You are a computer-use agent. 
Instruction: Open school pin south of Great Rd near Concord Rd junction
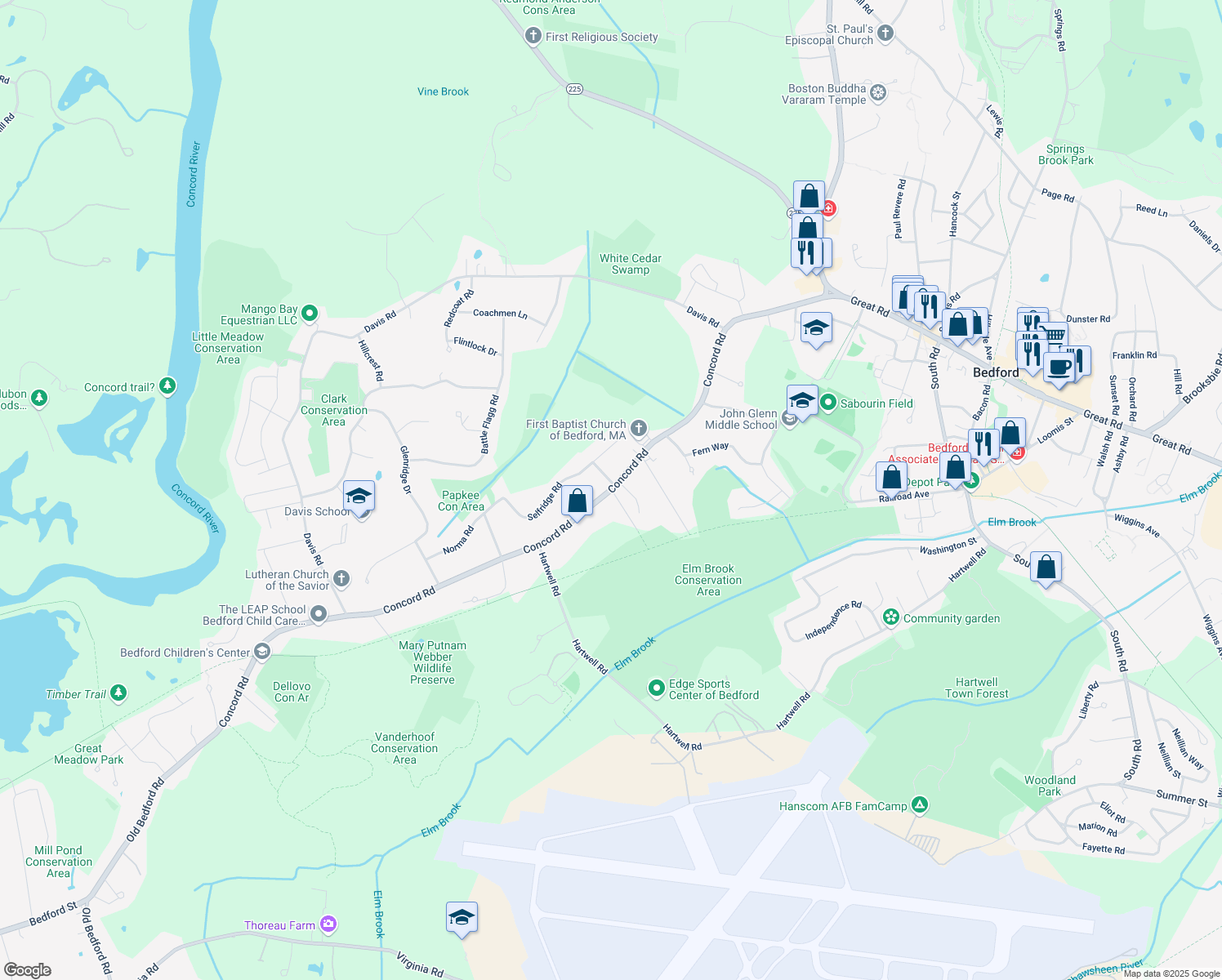point(816,330)
